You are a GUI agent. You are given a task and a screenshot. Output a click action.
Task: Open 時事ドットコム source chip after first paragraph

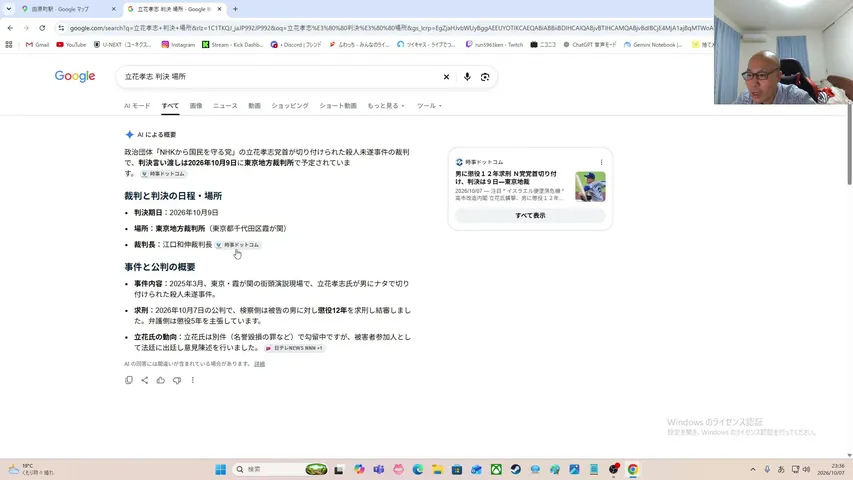click(x=164, y=174)
